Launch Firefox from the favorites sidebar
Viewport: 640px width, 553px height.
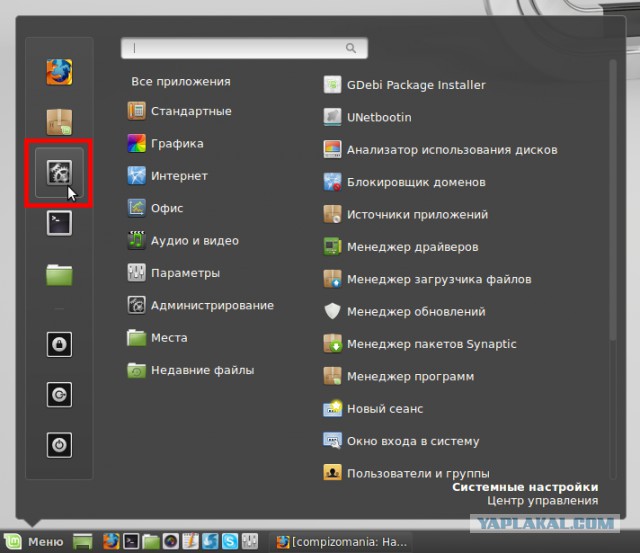pyautogui.click(x=59, y=72)
